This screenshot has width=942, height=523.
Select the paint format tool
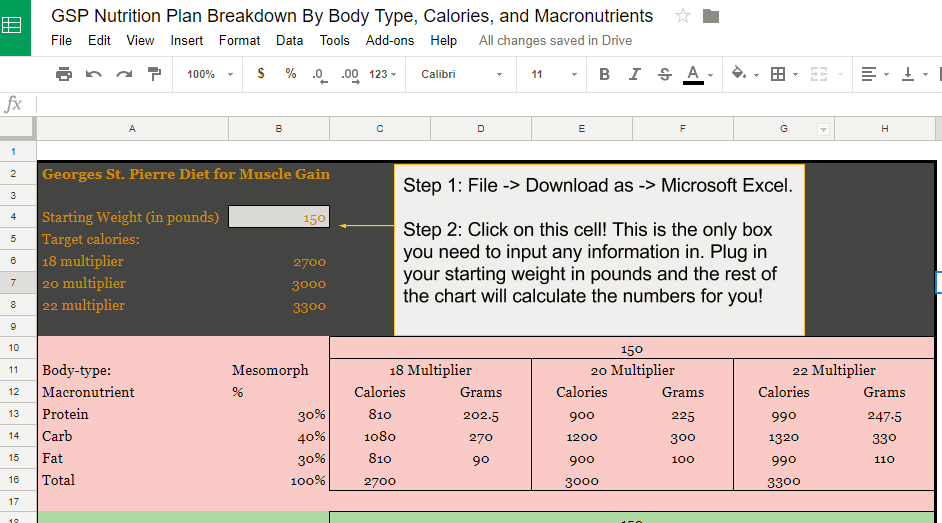tap(154, 74)
